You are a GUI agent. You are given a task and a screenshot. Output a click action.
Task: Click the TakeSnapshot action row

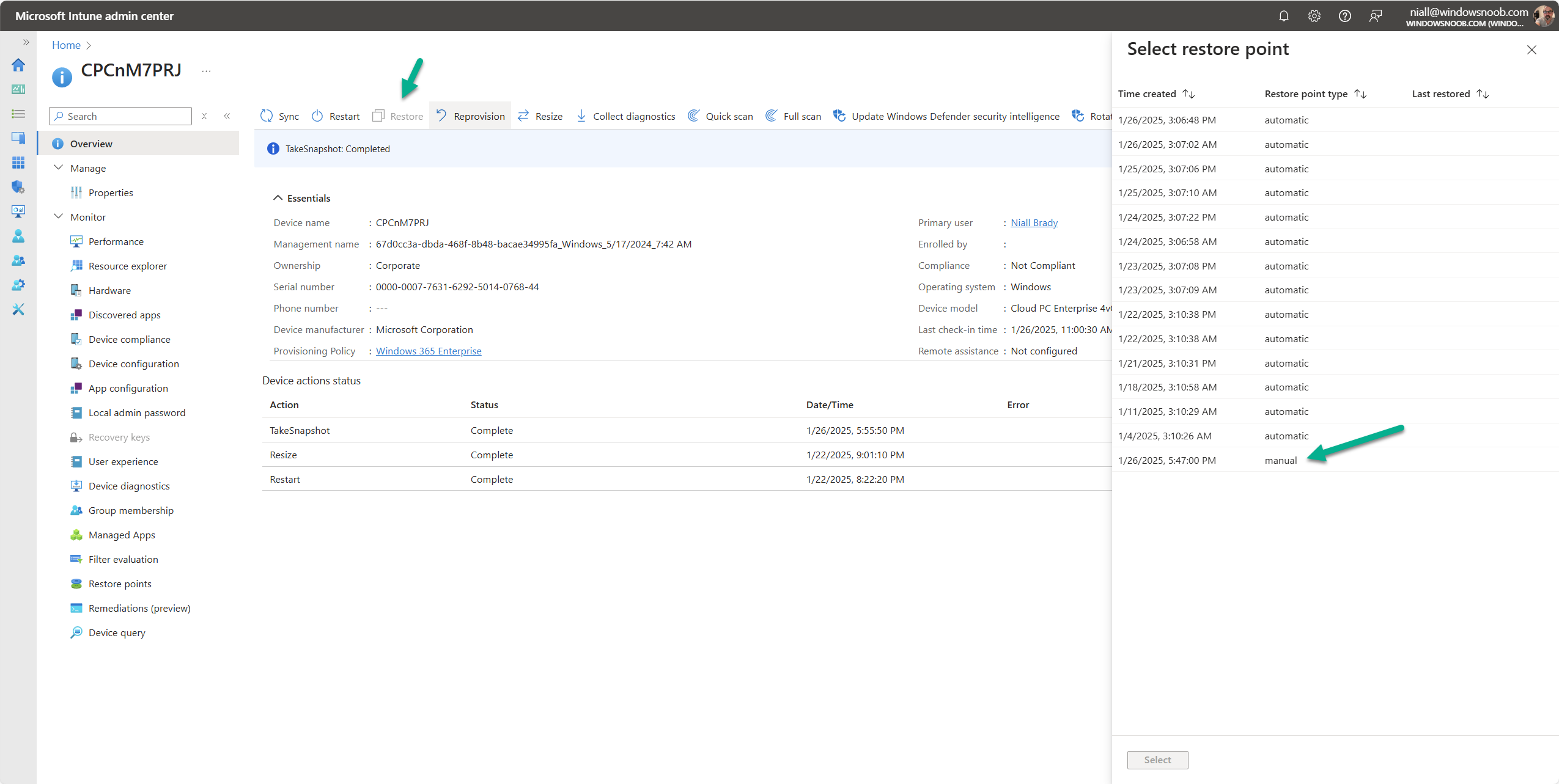pos(687,430)
